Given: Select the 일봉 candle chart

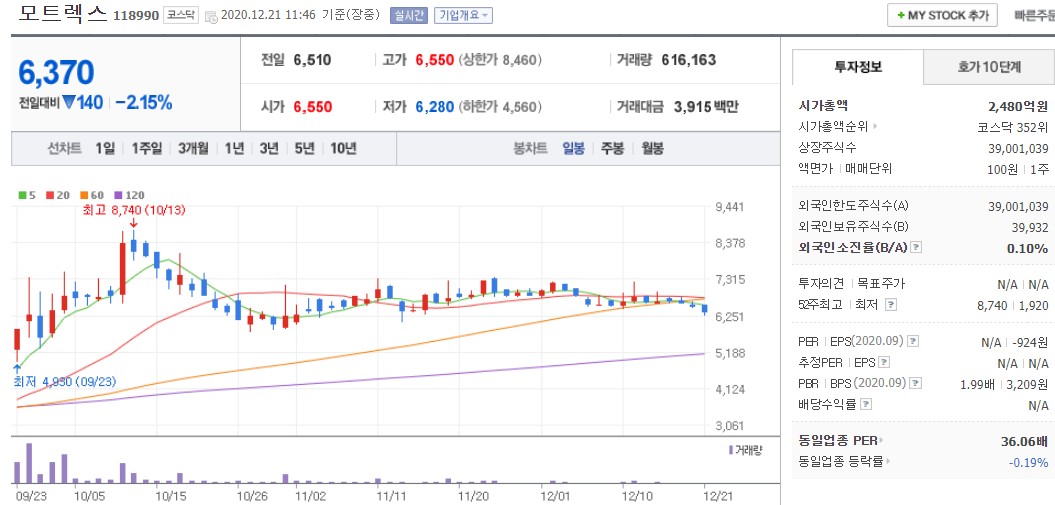Looking at the screenshot, I should [573, 149].
